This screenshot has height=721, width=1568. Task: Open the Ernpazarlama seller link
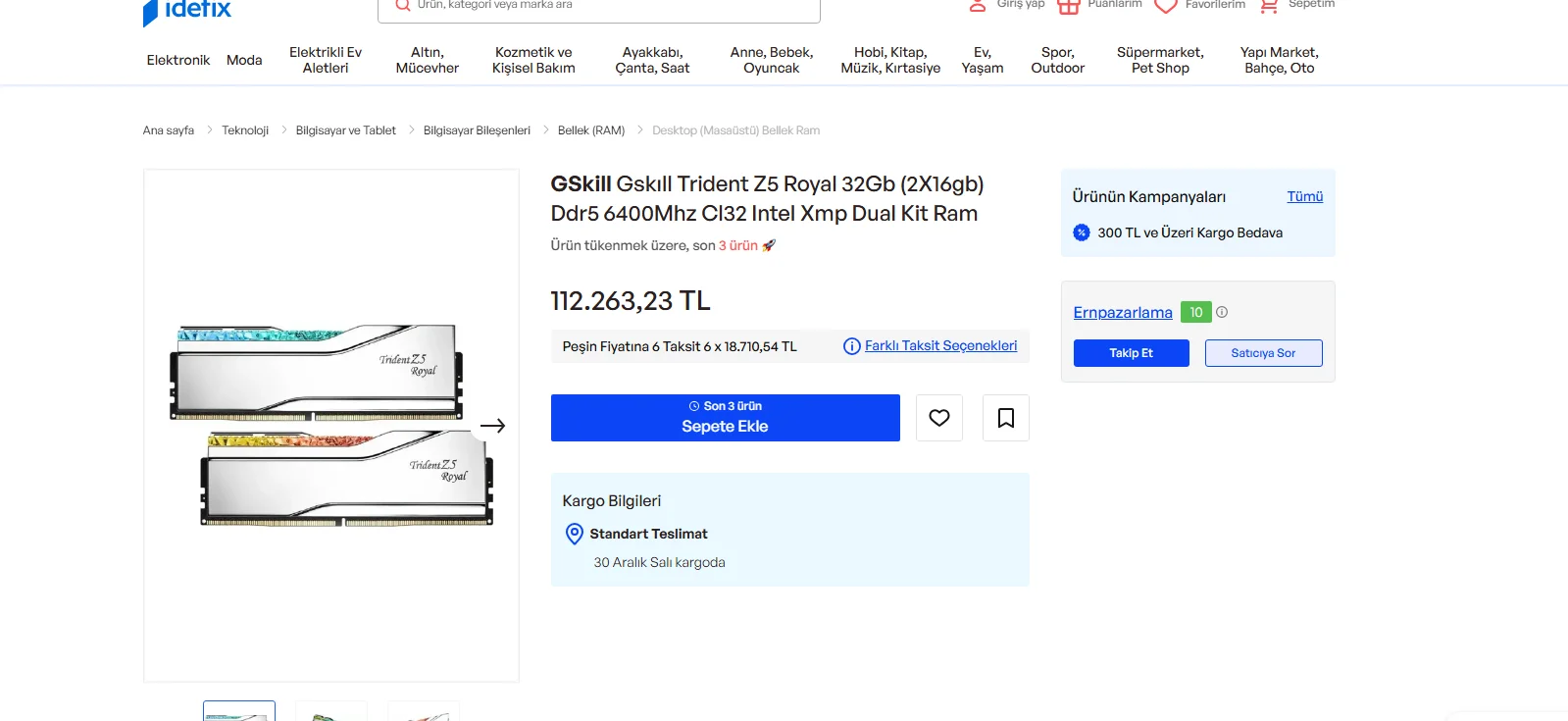click(1123, 312)
